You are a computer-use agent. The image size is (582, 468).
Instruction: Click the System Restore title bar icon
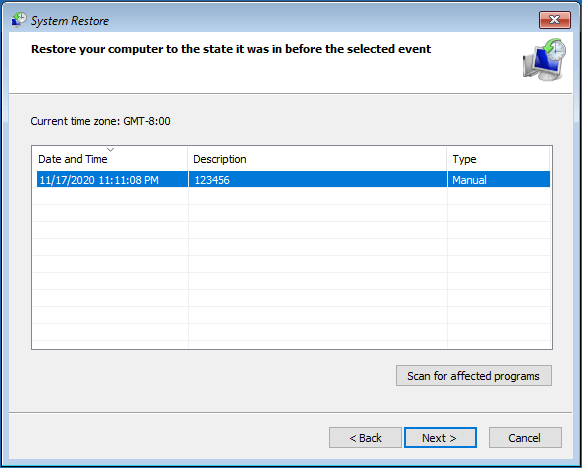click(19, 20)
